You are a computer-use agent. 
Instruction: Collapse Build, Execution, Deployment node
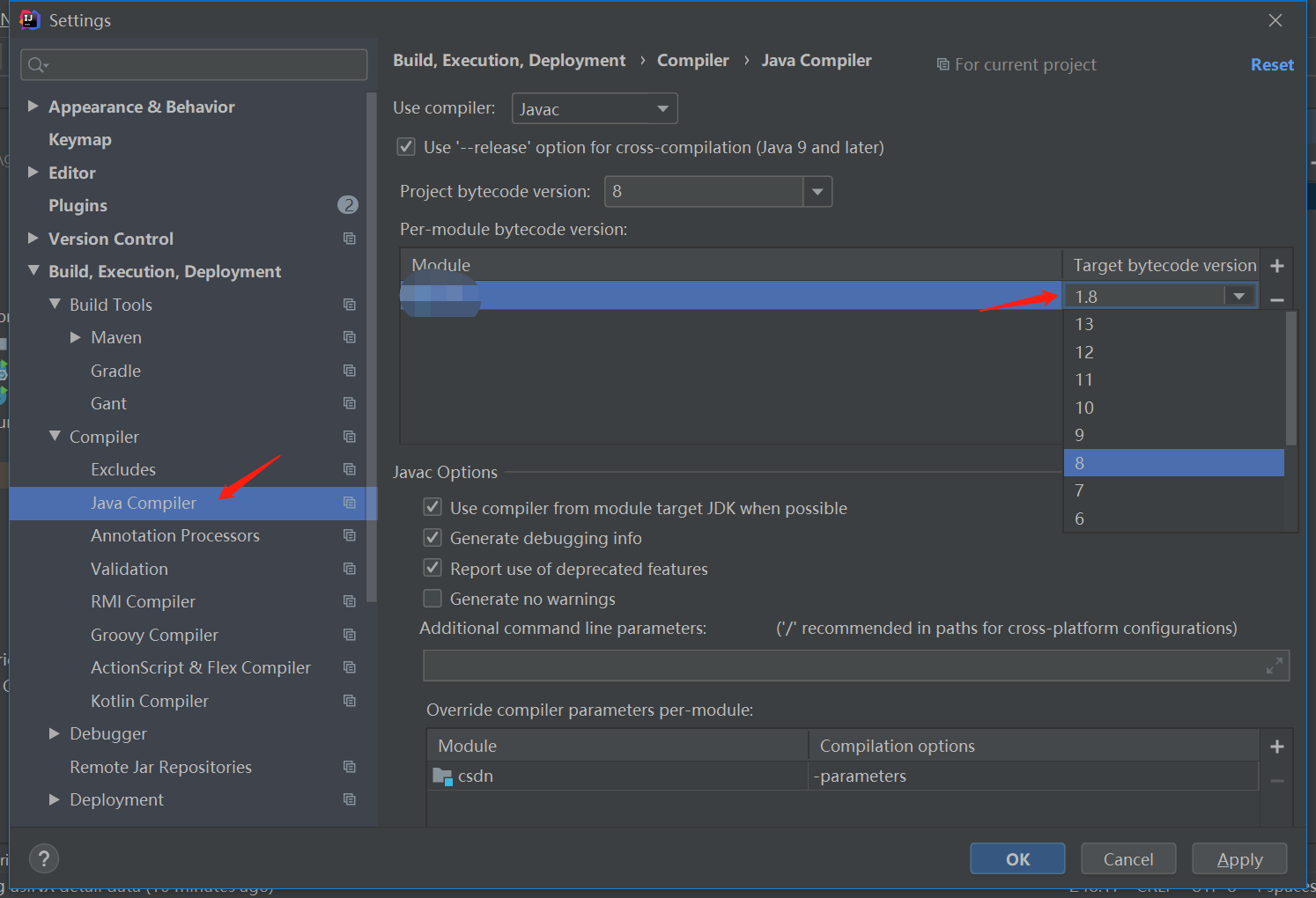[x=33, y=271]
